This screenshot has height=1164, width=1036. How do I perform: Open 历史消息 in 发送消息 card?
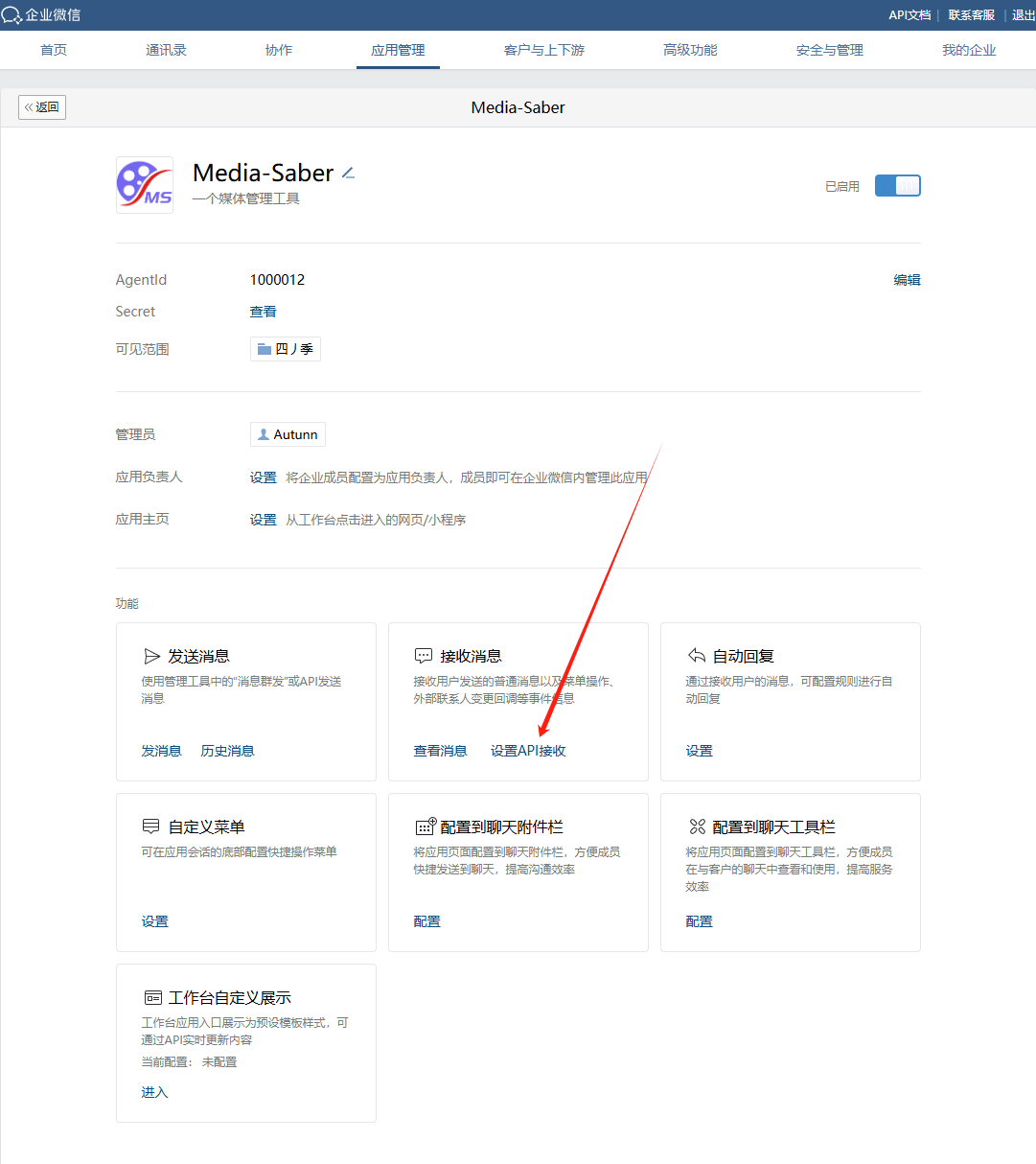coord(227,751)
